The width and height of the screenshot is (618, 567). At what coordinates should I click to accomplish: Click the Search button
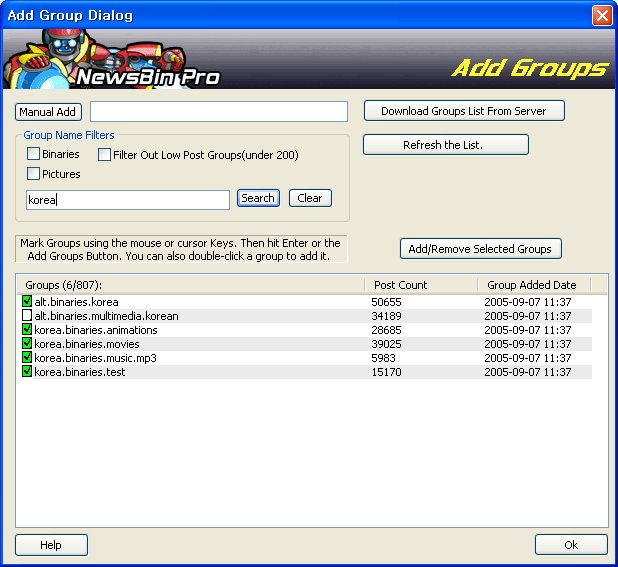coord(258,198)
